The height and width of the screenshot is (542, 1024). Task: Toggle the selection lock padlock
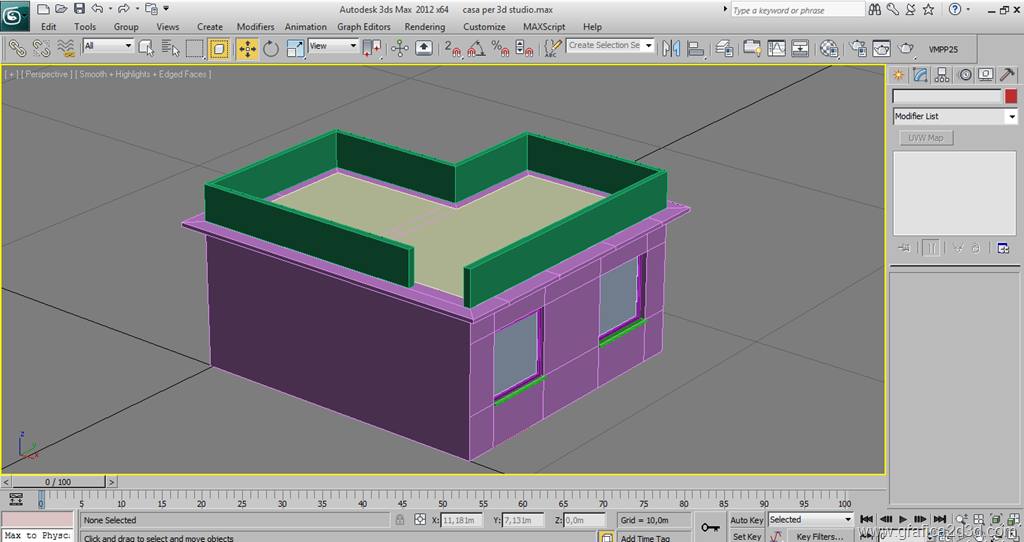click(400, 520)
